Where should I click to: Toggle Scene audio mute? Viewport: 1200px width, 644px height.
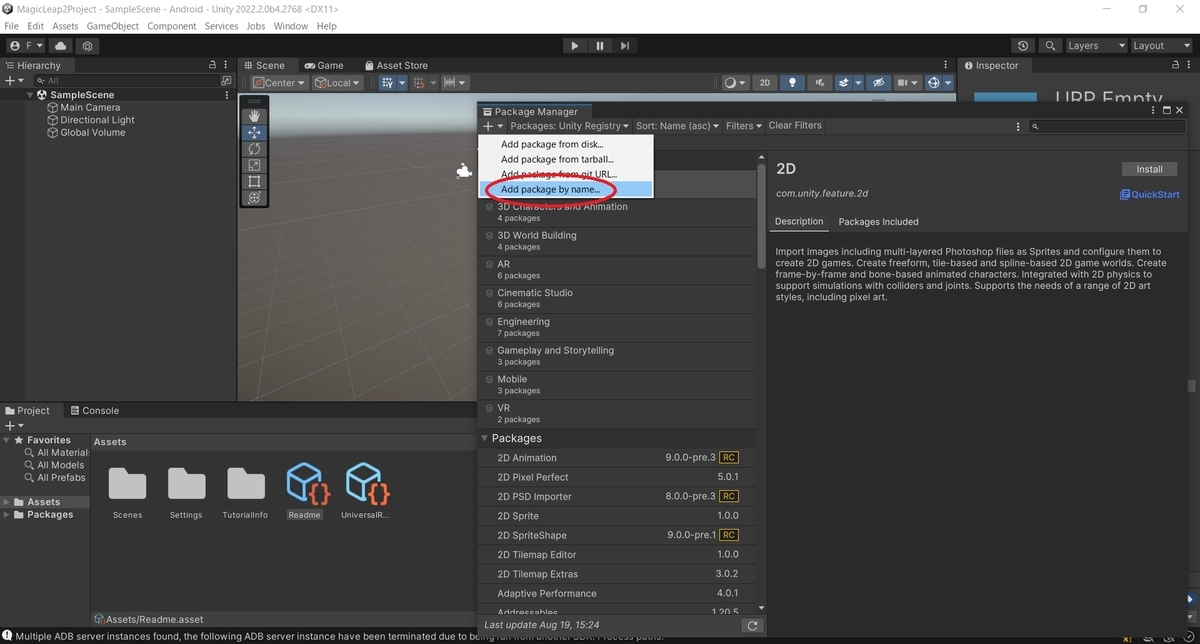[819, 83]
